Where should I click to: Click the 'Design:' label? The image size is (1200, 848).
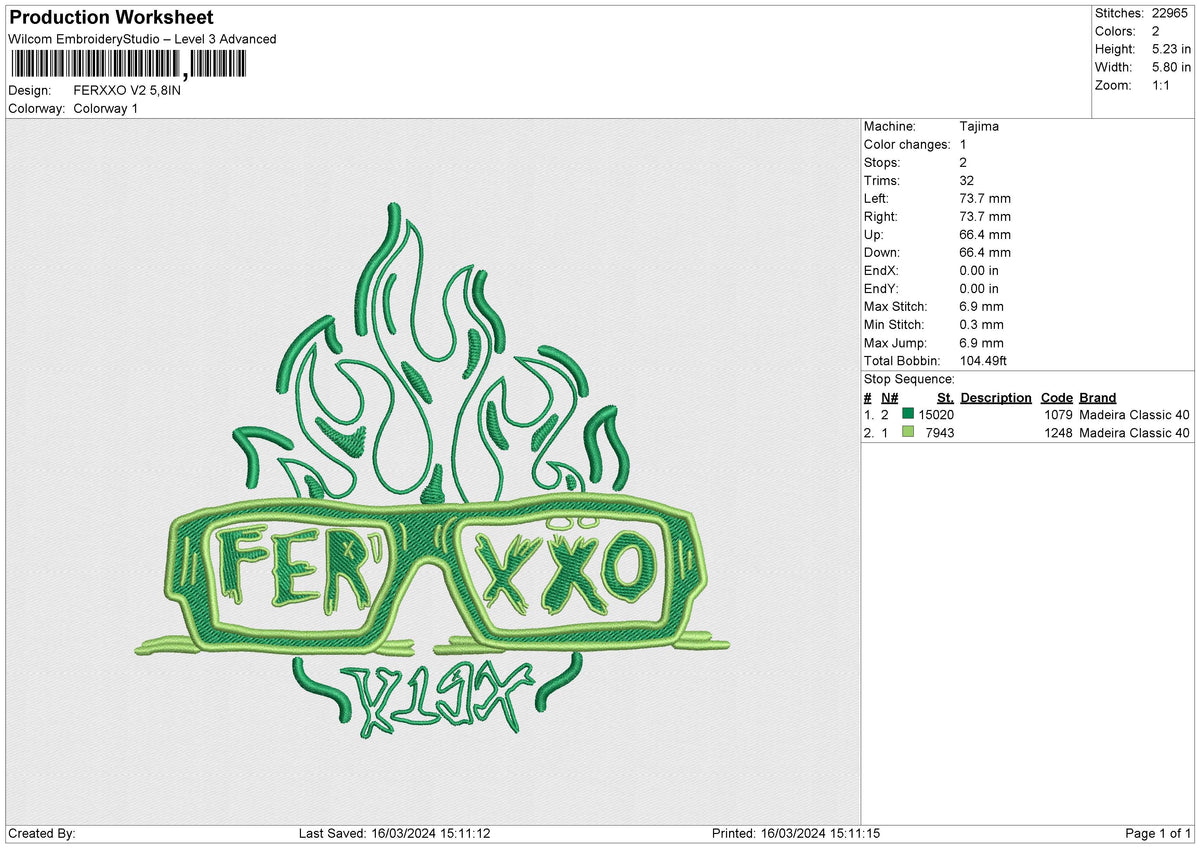pos(29,90)
